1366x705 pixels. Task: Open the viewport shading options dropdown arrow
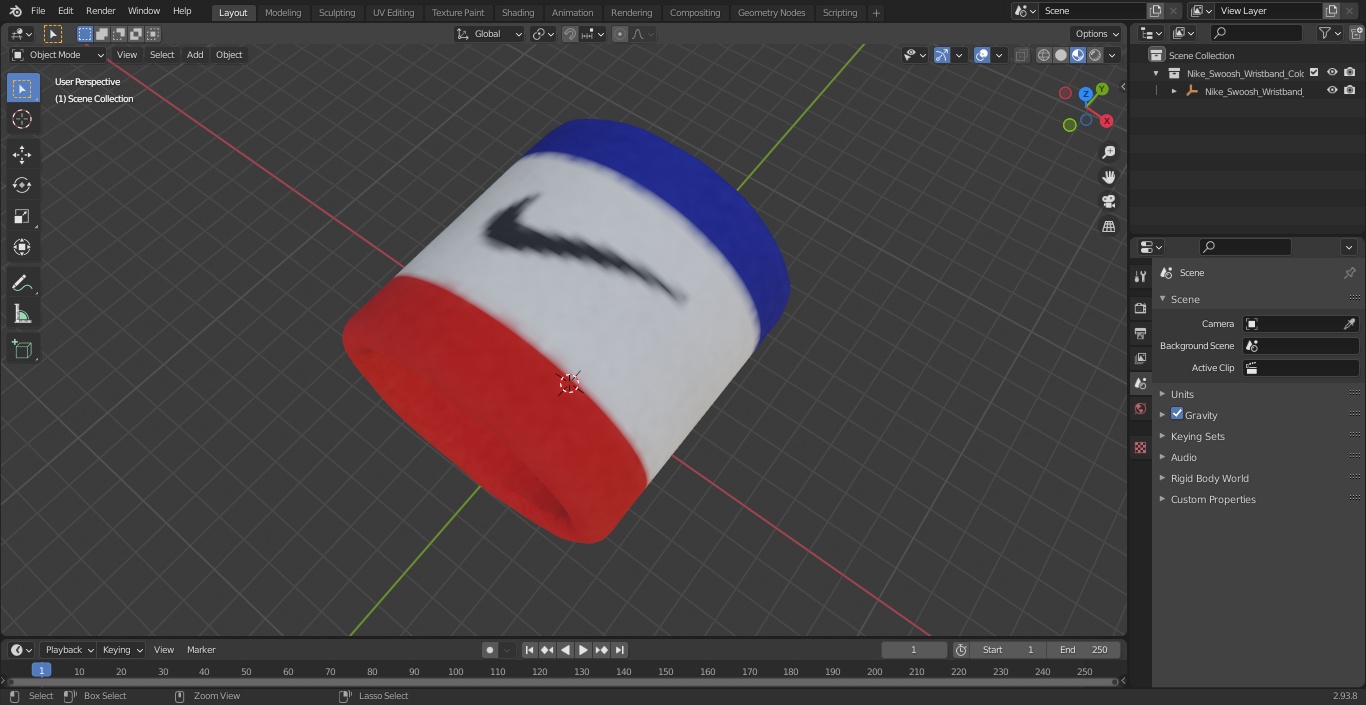(x=1113, y=55)
